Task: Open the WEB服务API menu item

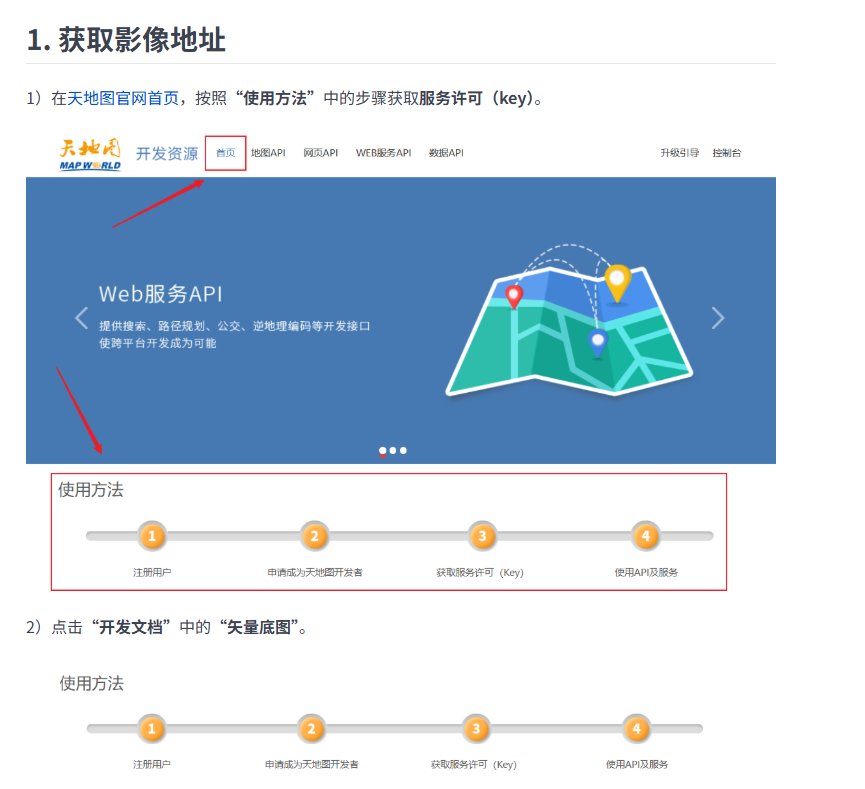Action: tap(383, 153)
